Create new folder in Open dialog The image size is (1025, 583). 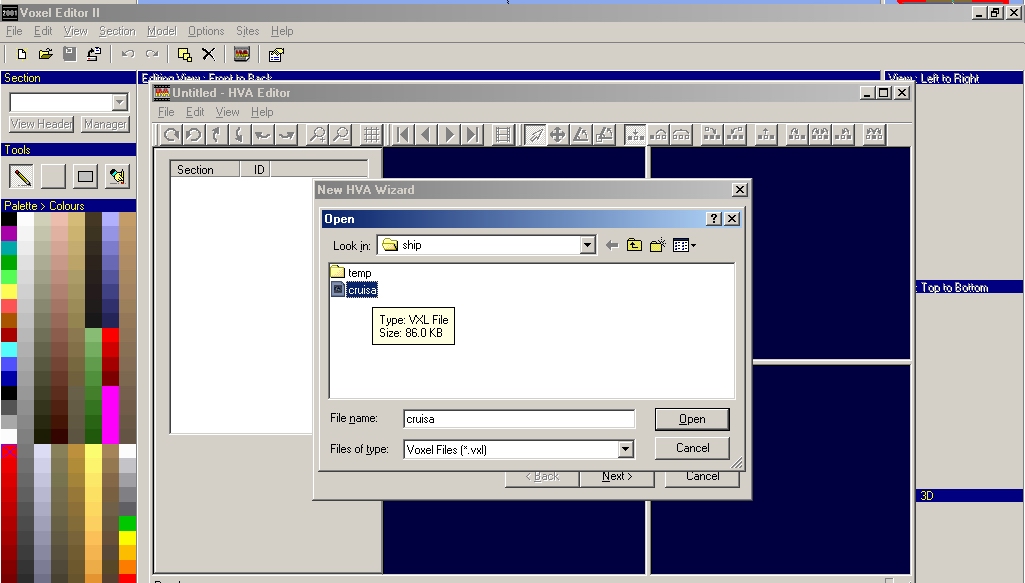tap(658, 245)
